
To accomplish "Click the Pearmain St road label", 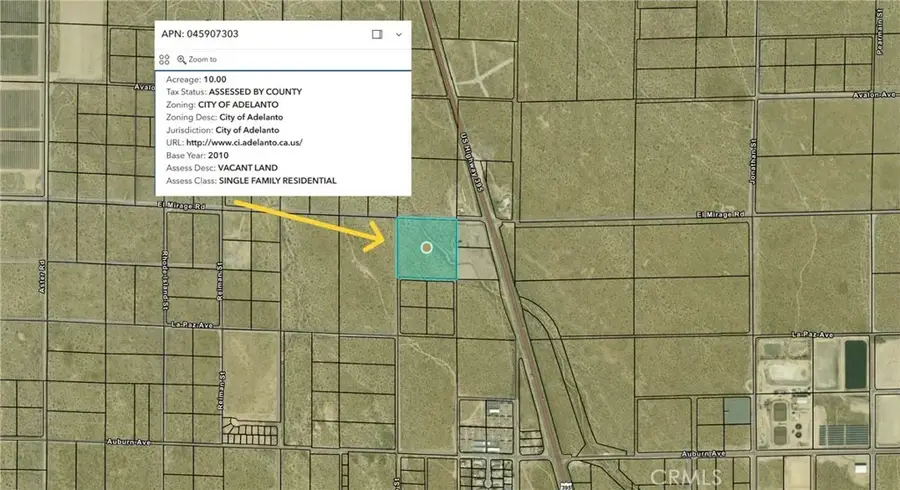I will pos(880,32).
